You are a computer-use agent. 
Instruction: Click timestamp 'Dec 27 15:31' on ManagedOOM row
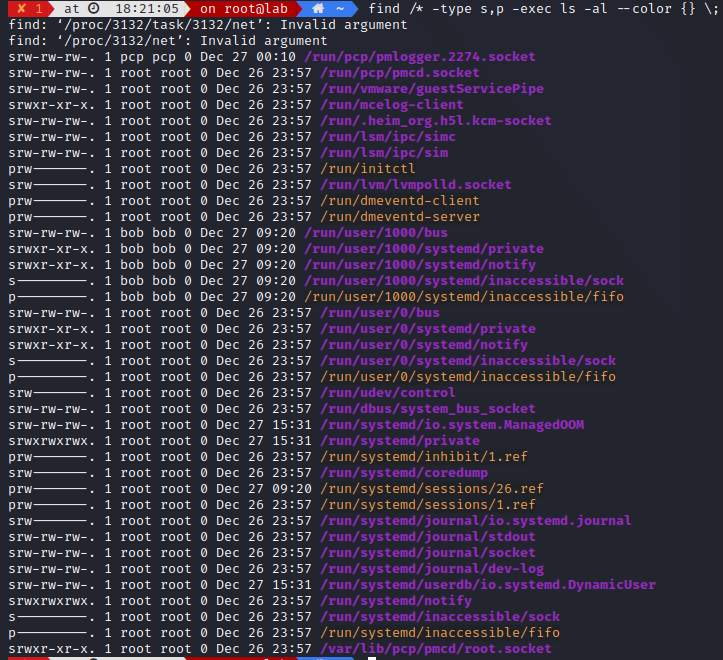(x=264, y=425)
